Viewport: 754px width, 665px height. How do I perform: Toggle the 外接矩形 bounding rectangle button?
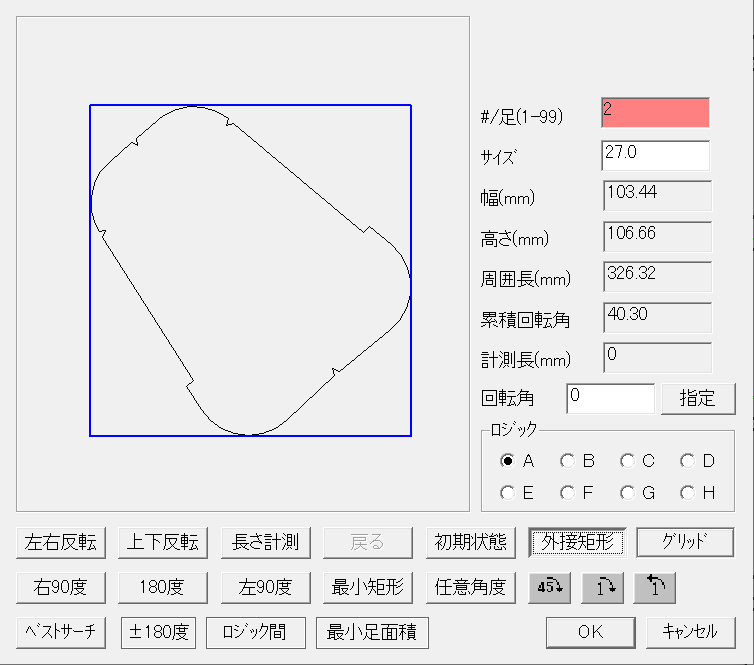point(577,542)
